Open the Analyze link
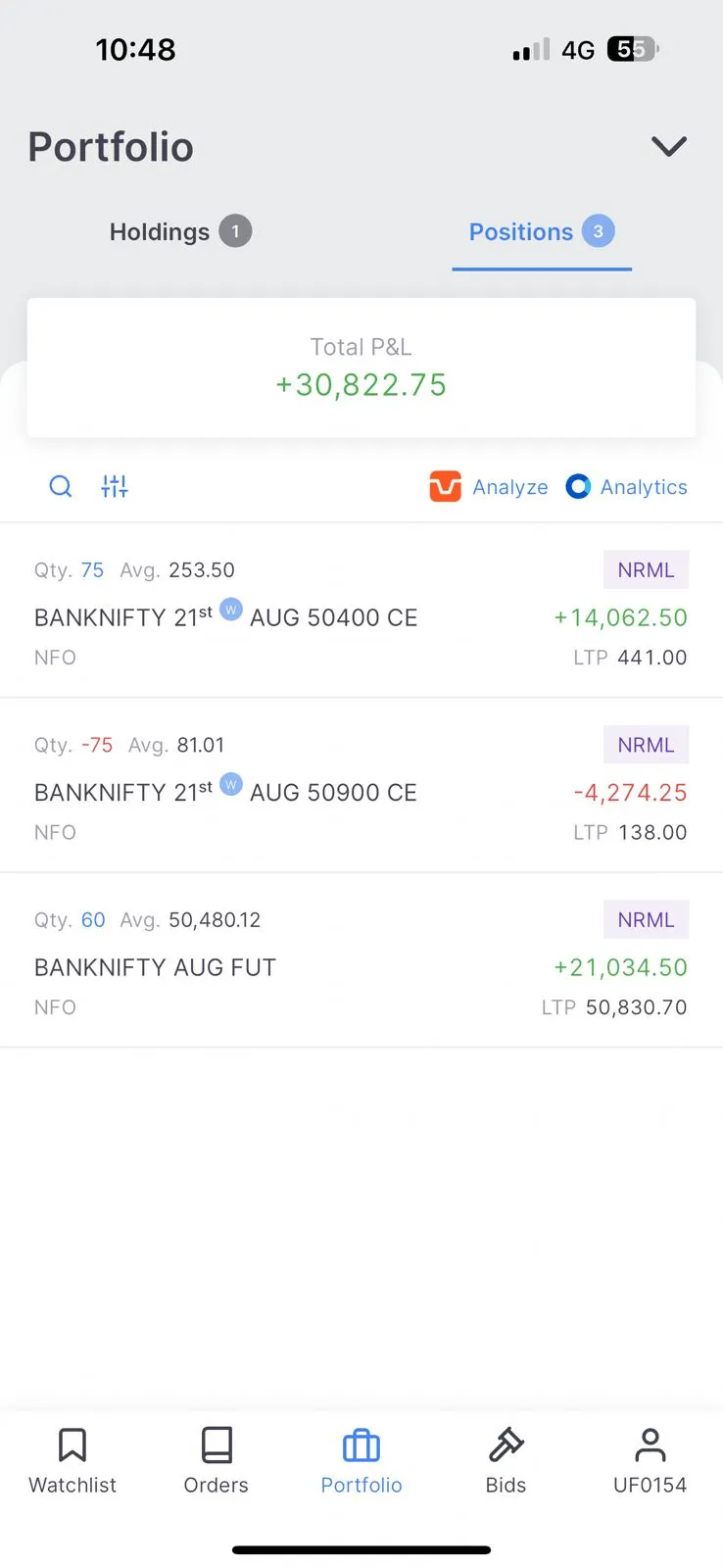The height and width of the screenshot is (1568, 723). point(510,487)
